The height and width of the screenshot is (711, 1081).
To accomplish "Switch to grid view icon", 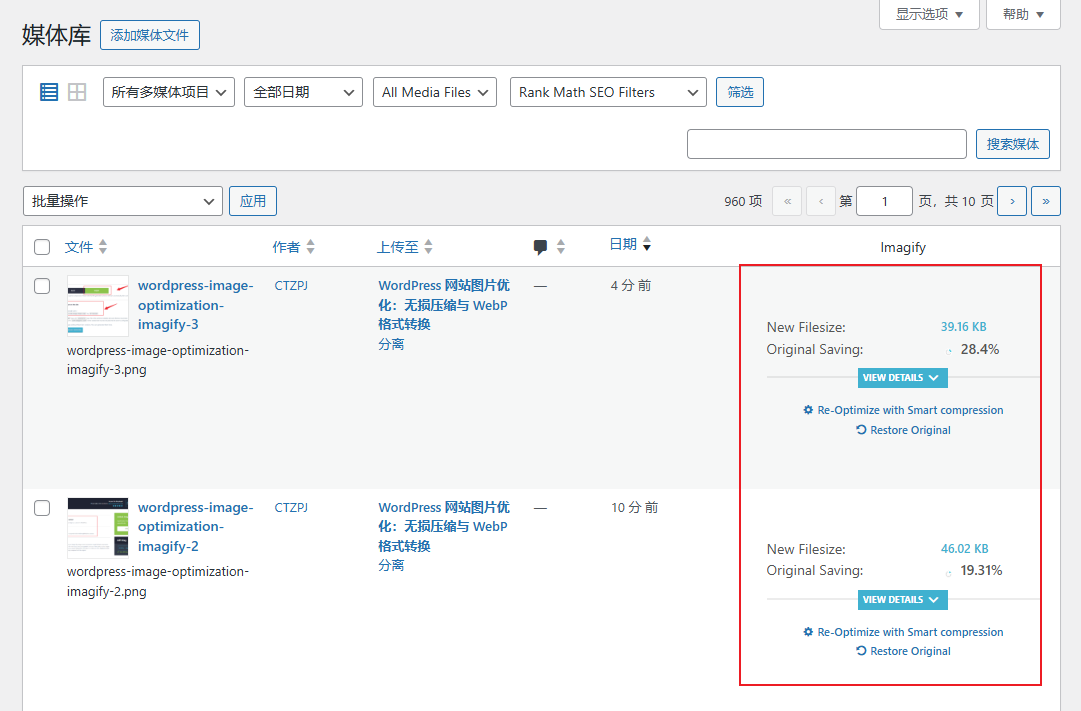I will (77, 92).
